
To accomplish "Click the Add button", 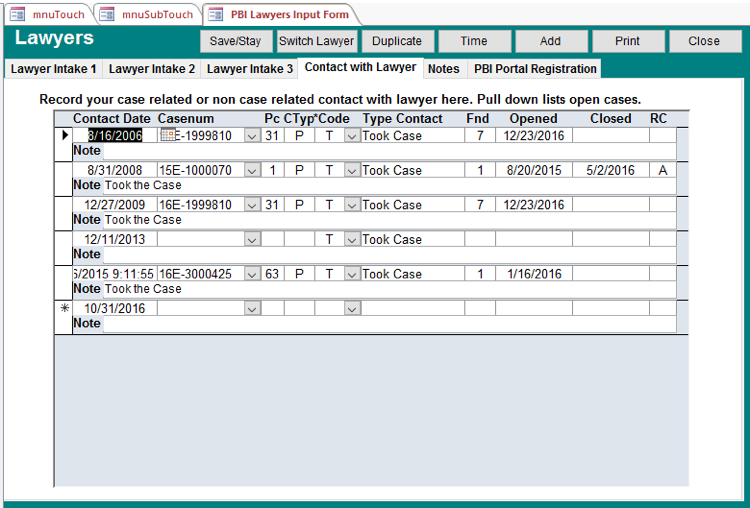I will (x=550, y=41).
